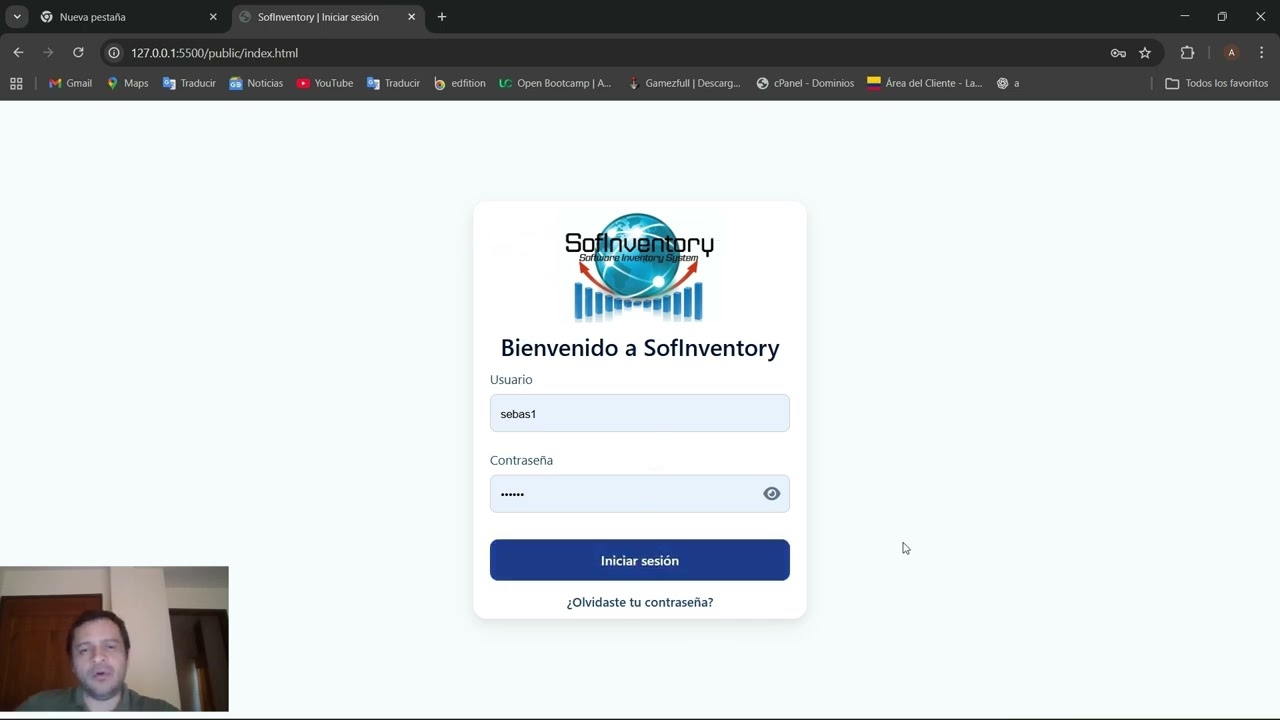This screenshot has height=720, width=1280.
Task: Click the Bienvenido a SofInventory heading
Action: pyautogui.click(x=640, y=348)
